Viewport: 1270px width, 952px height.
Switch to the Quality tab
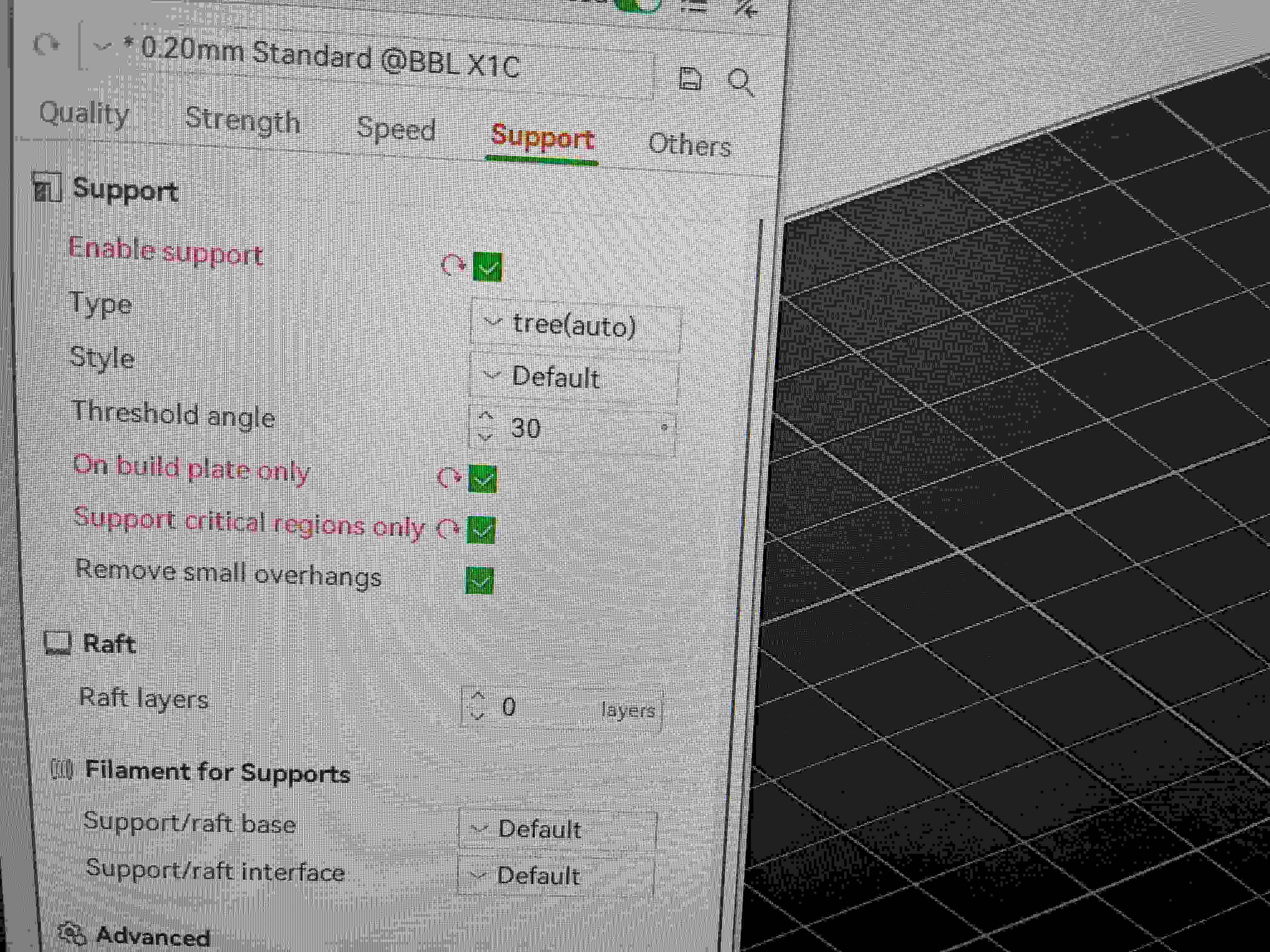[x=83, y=115]
